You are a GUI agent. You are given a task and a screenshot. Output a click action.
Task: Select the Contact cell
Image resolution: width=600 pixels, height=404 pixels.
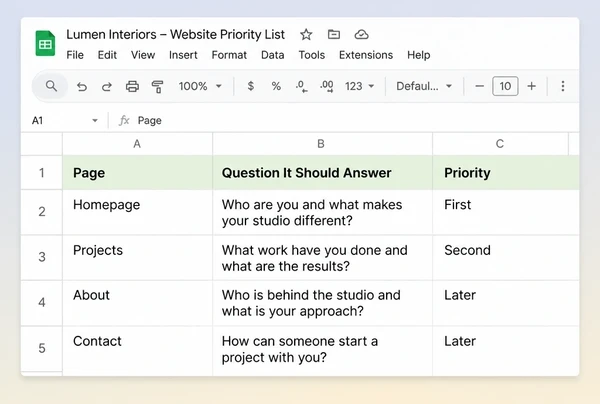(137, 350)
